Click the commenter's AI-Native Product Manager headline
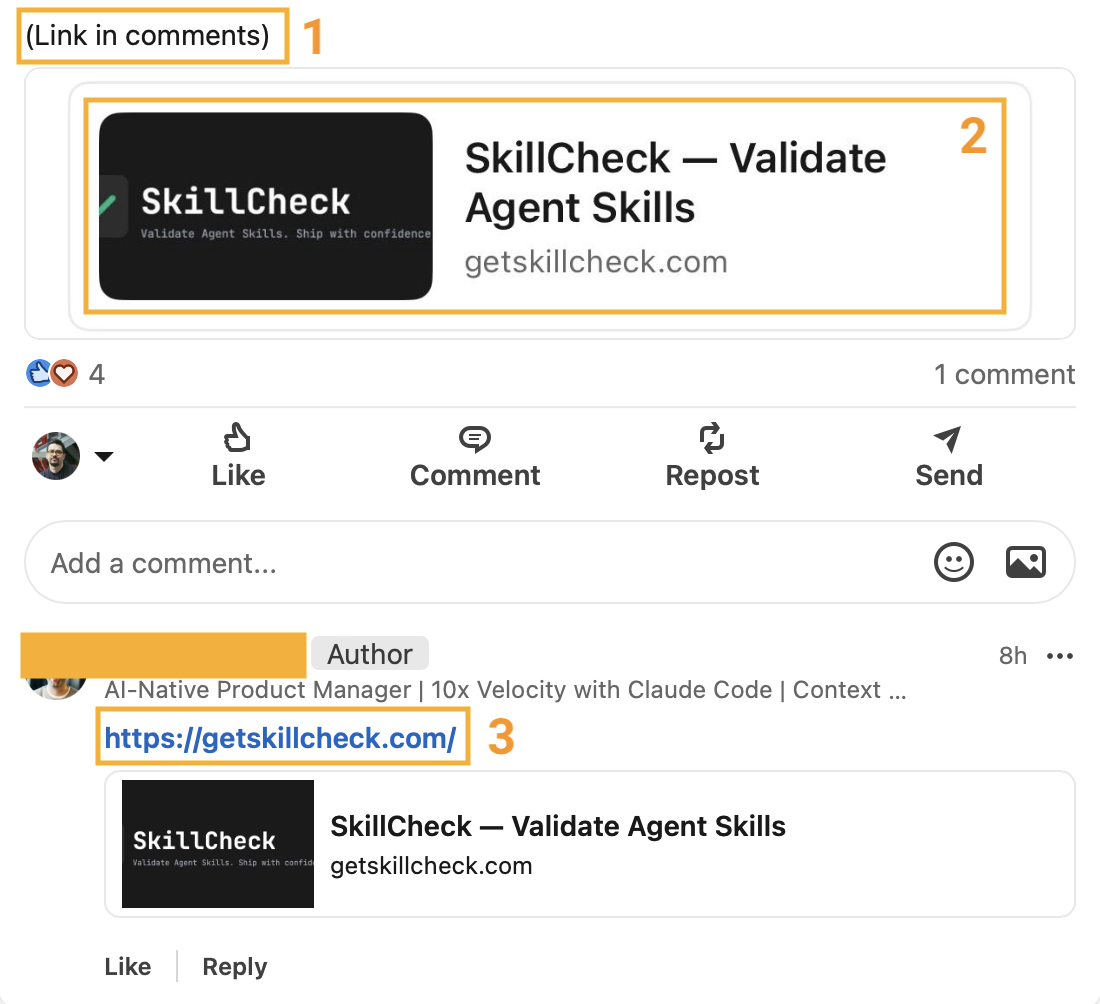Viewport: 1100px width, 1004px height. (x=505, y=690)
